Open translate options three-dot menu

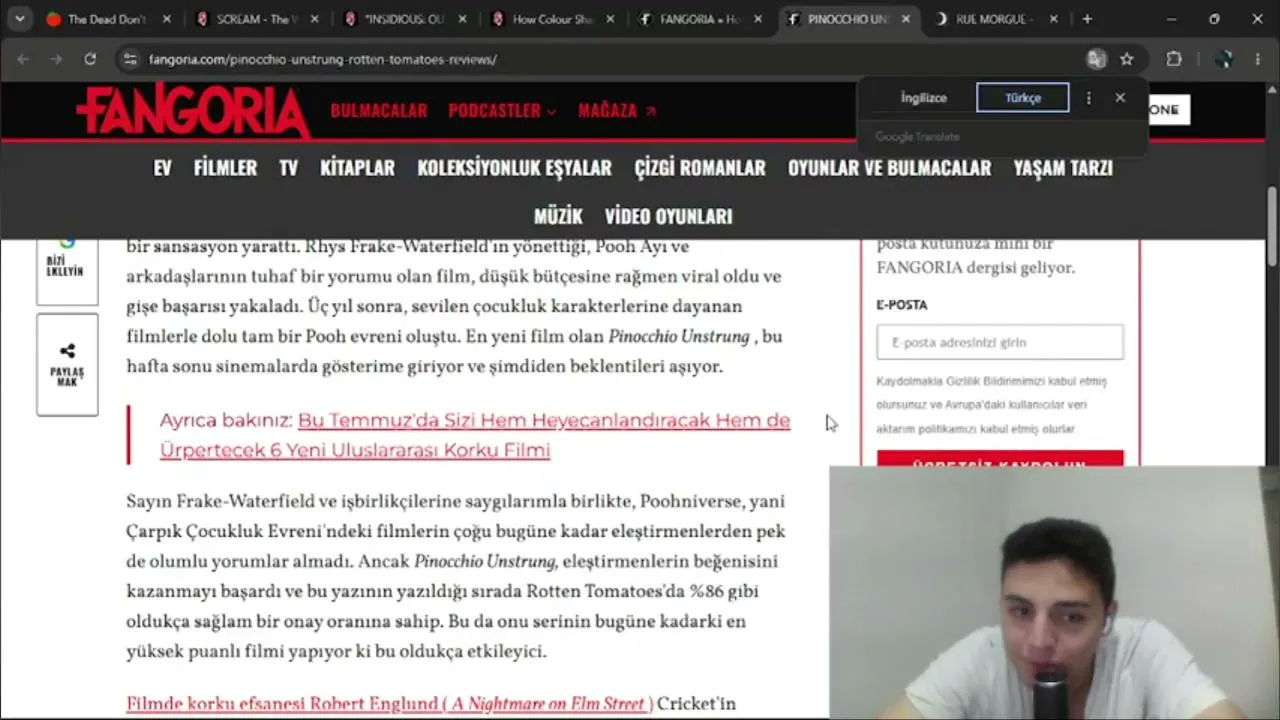click(x=1089, y=97)
